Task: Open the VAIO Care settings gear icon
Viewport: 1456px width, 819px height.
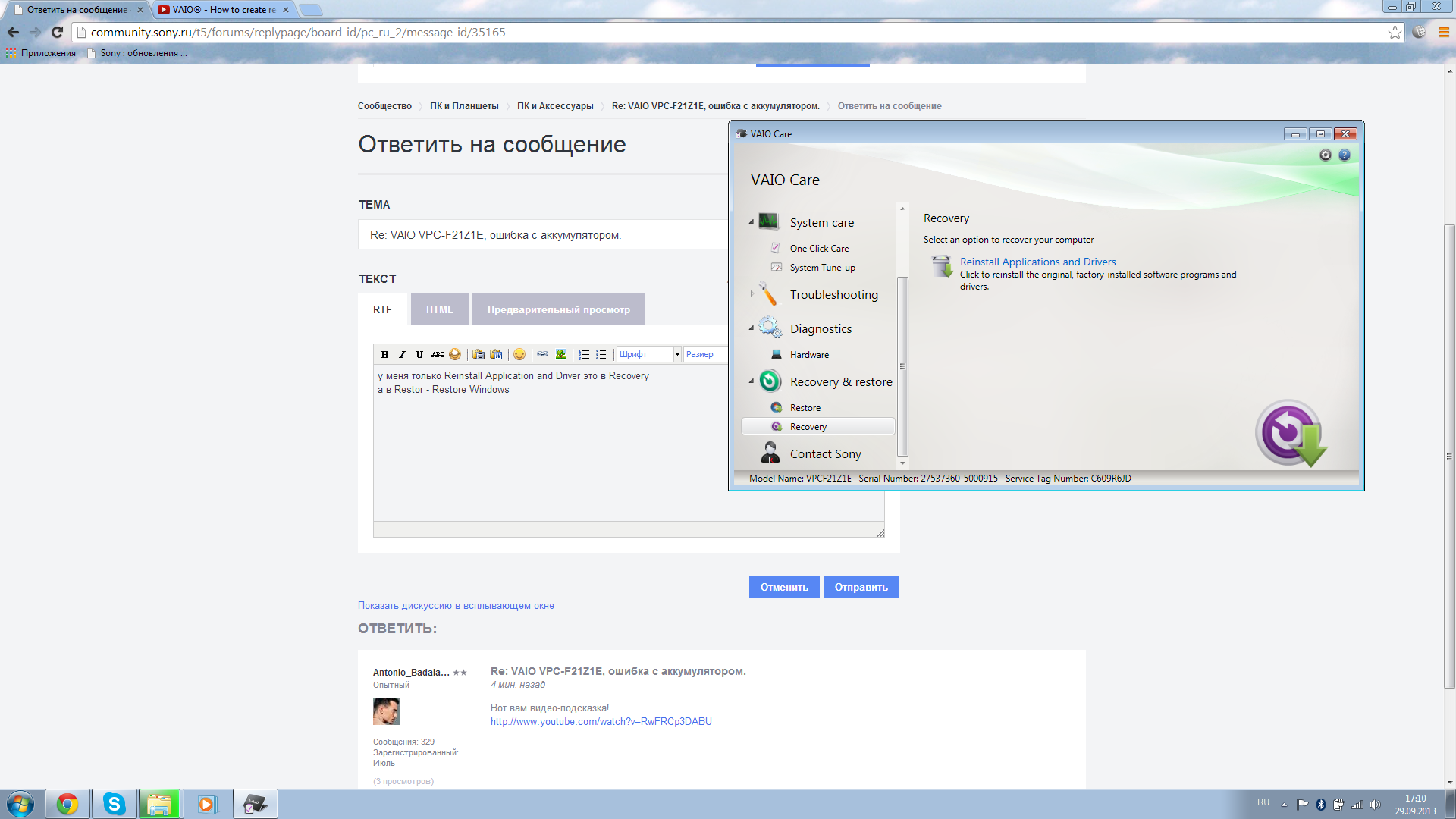Action: point(1326,155)
